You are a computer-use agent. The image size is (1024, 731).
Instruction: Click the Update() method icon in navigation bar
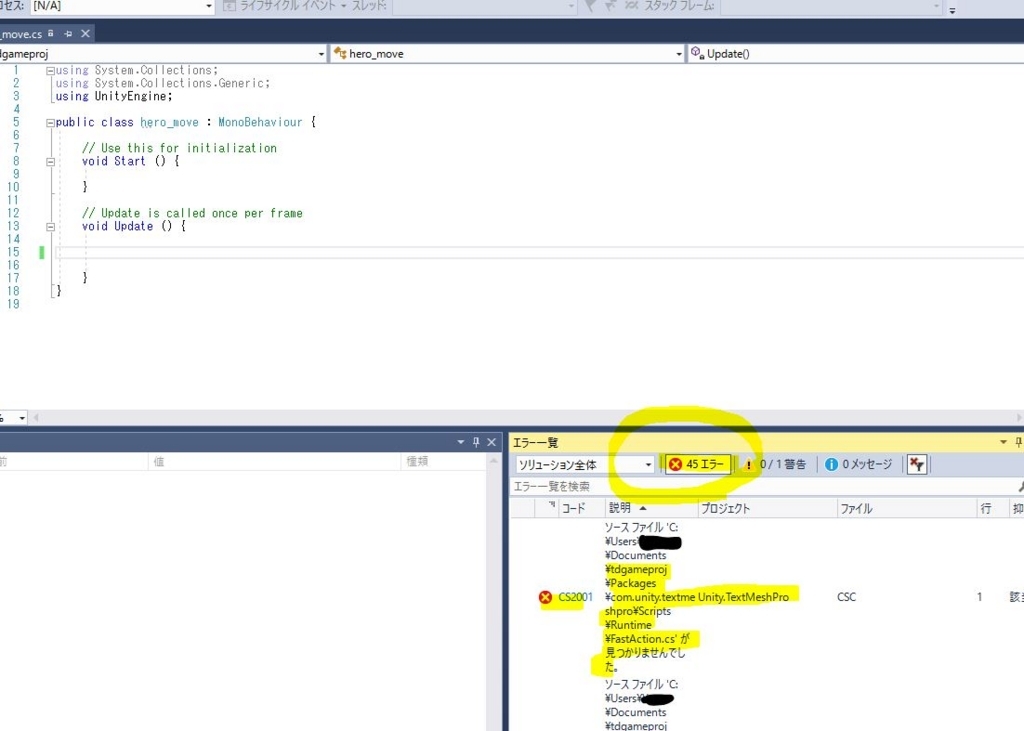coord(697,53)
